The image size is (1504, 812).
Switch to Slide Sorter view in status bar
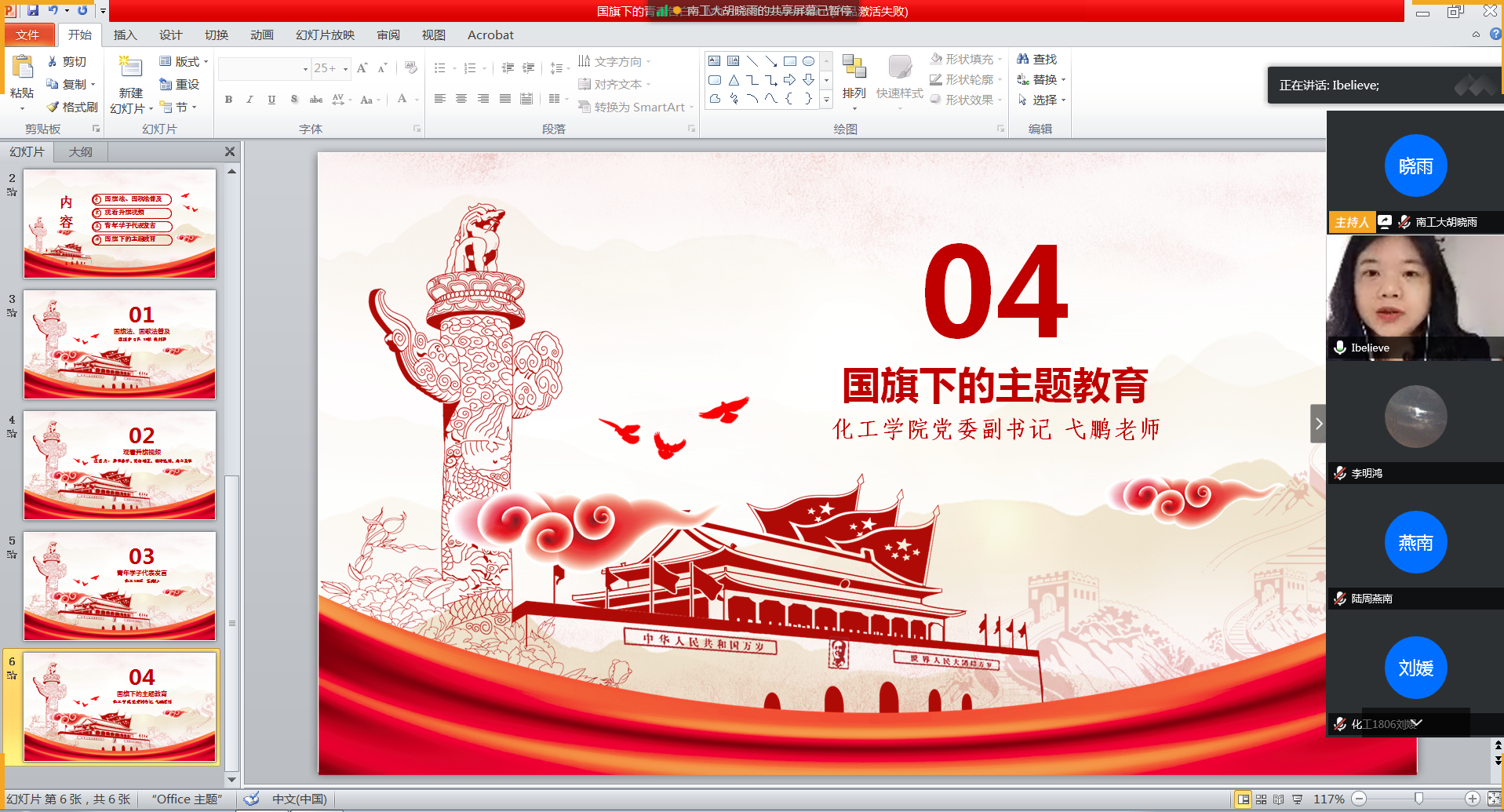pos(1261,799)
